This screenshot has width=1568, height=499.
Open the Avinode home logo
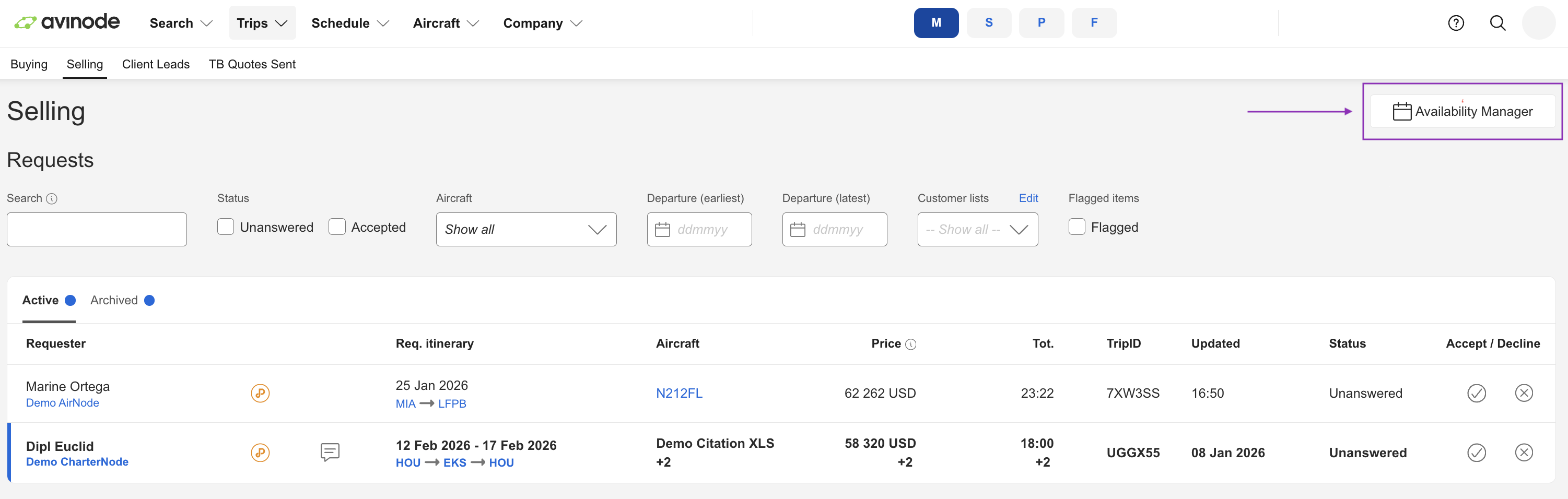point(67,21)
